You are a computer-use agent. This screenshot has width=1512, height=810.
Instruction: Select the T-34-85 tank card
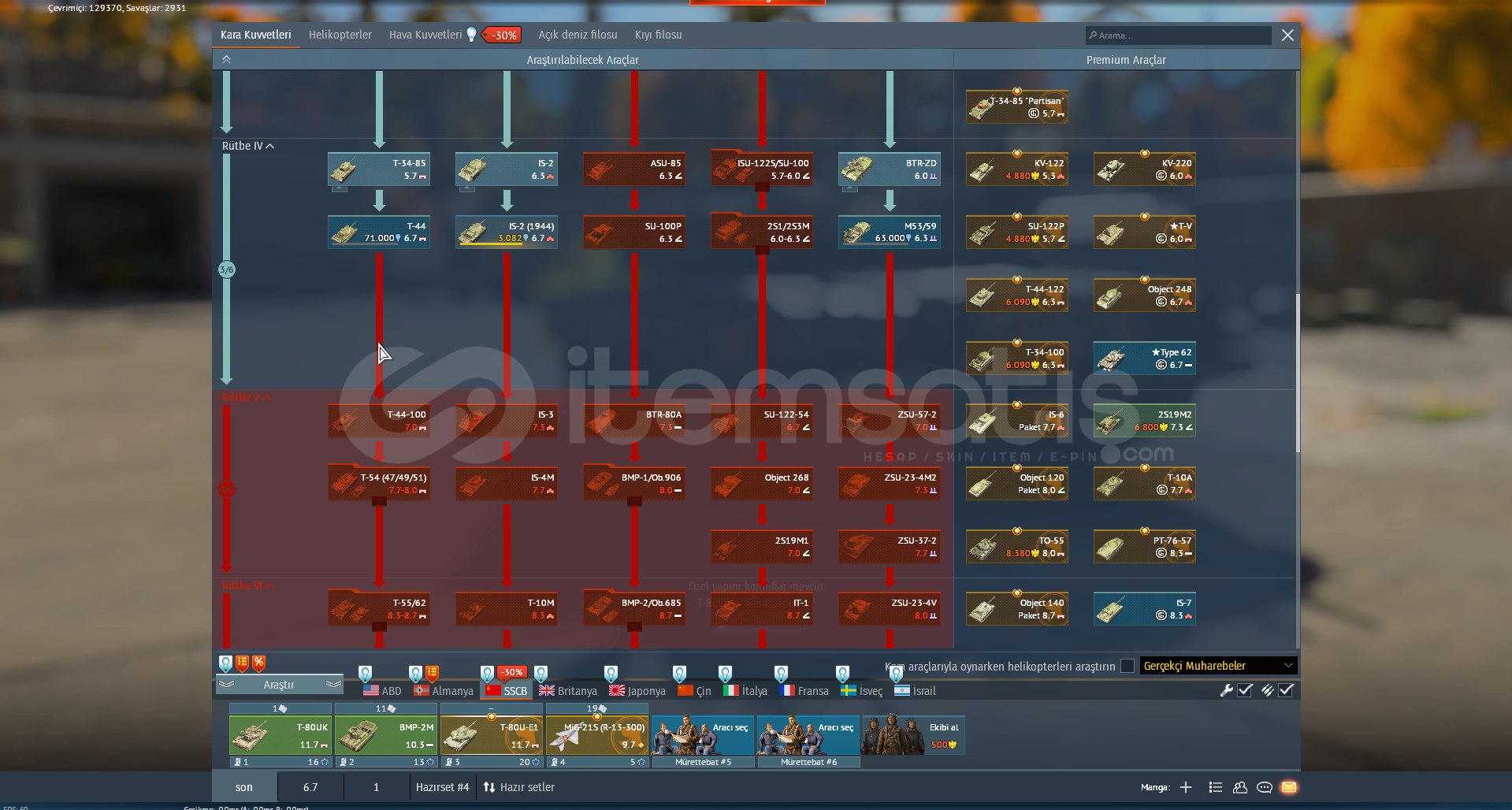click(379, 169)
